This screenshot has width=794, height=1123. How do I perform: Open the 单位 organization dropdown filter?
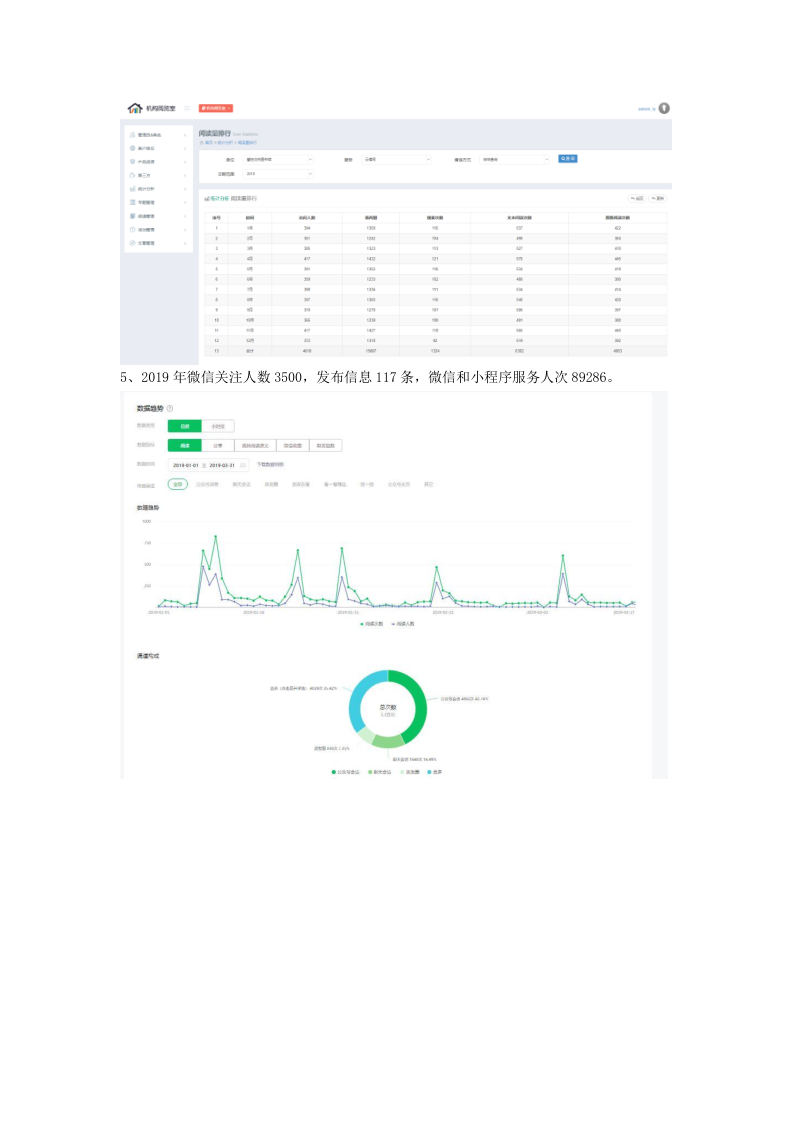coord(278,160)
